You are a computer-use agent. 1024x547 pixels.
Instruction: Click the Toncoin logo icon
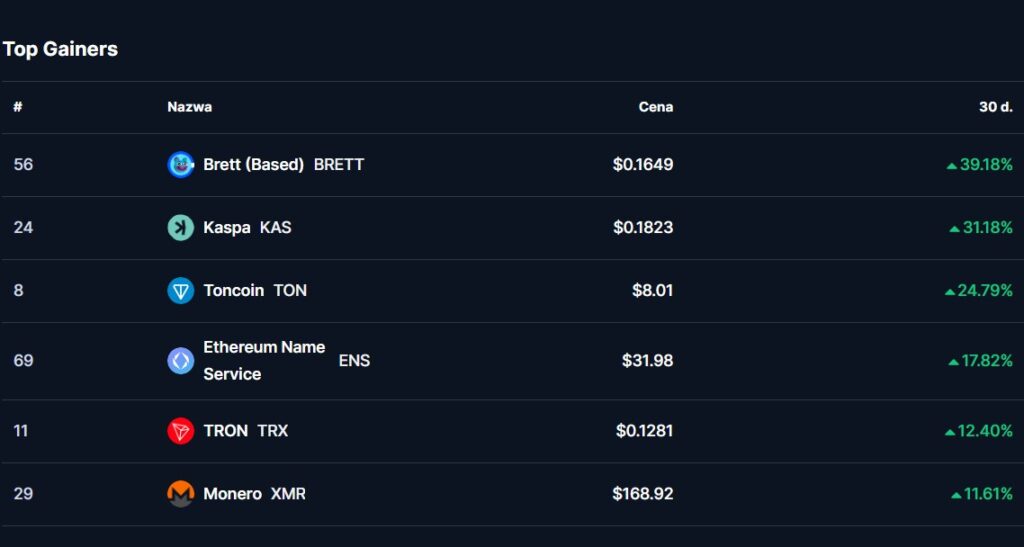(x=180, y=290)
